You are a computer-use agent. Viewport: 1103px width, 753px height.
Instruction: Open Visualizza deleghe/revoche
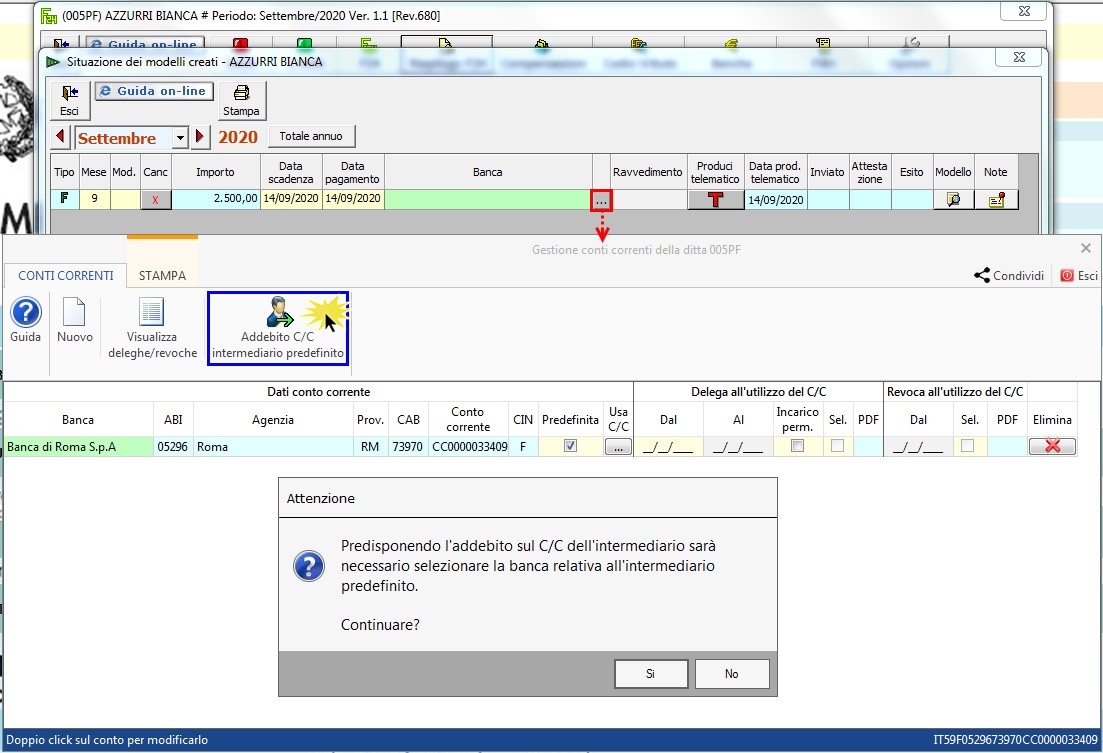pos(152,328)
